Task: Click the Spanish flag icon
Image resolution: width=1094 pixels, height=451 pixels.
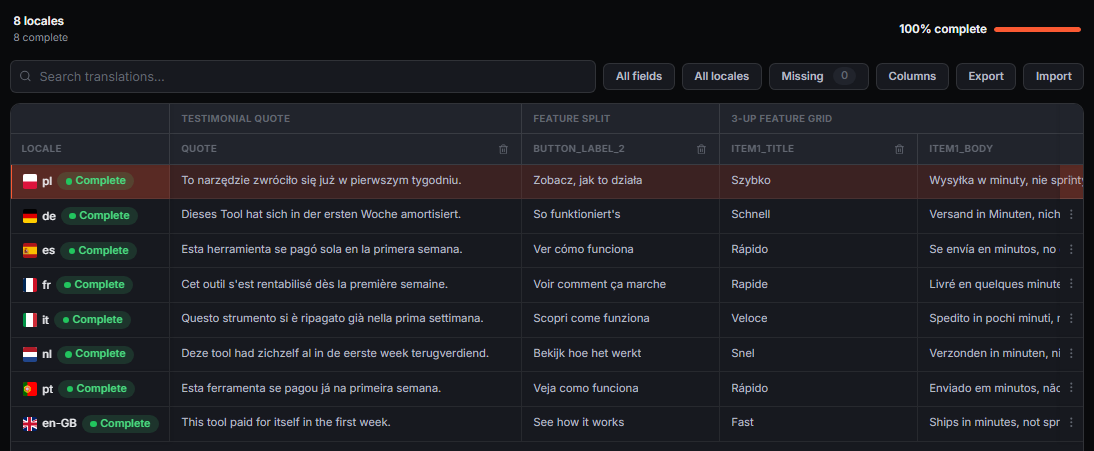Action: [30, 251]
